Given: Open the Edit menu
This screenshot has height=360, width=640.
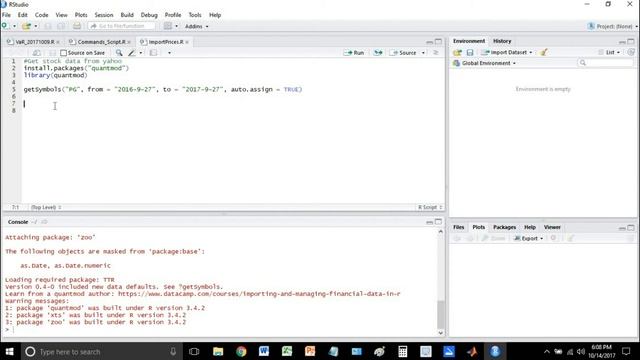Looking at the screenshot, I should pyautogui.click(x=23, y=15).
